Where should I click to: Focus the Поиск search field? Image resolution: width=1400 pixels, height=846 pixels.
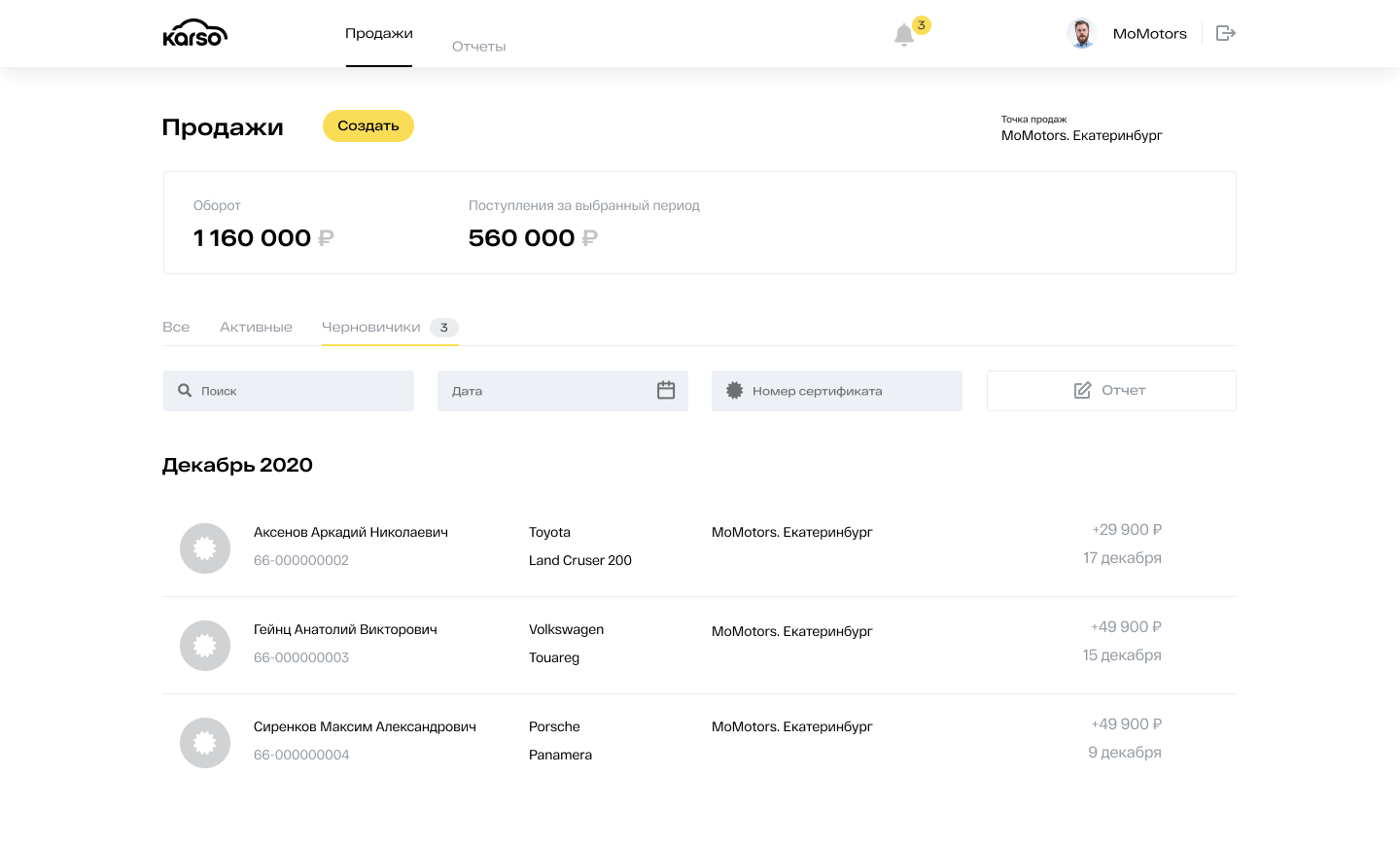(x=289, y=390)
